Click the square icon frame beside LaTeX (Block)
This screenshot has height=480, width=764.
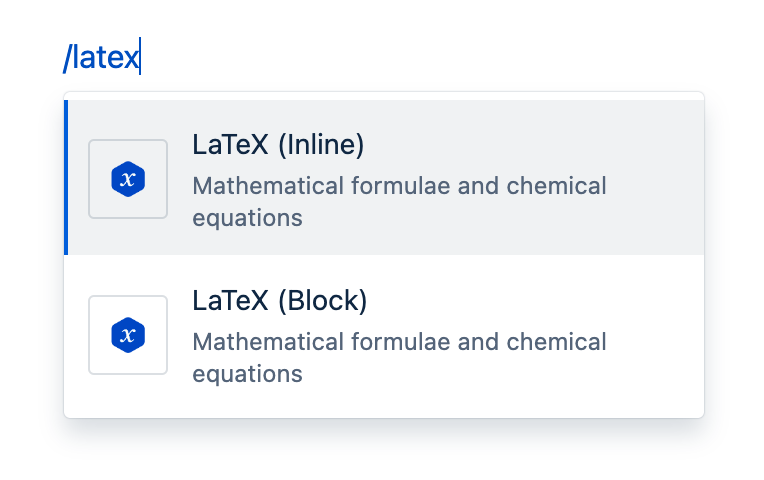[x=98, y=306]
